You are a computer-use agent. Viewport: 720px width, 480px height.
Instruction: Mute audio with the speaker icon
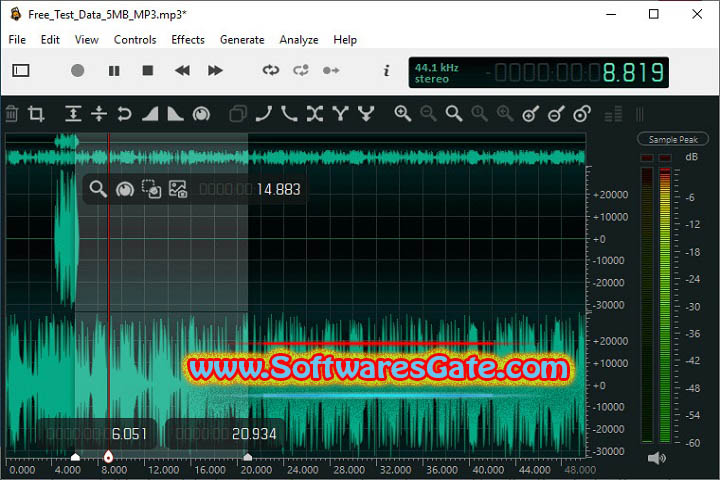[x=657, y=458]
